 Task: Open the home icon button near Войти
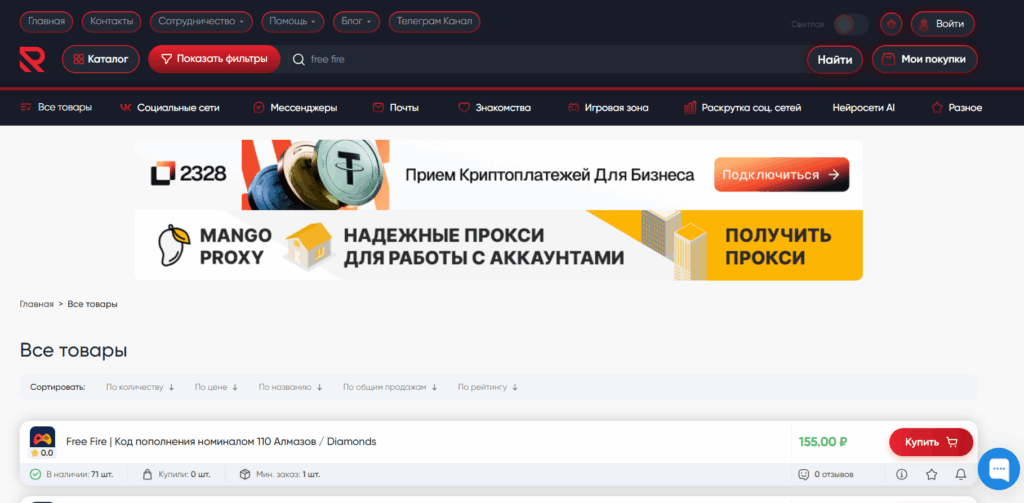point(891,24)
